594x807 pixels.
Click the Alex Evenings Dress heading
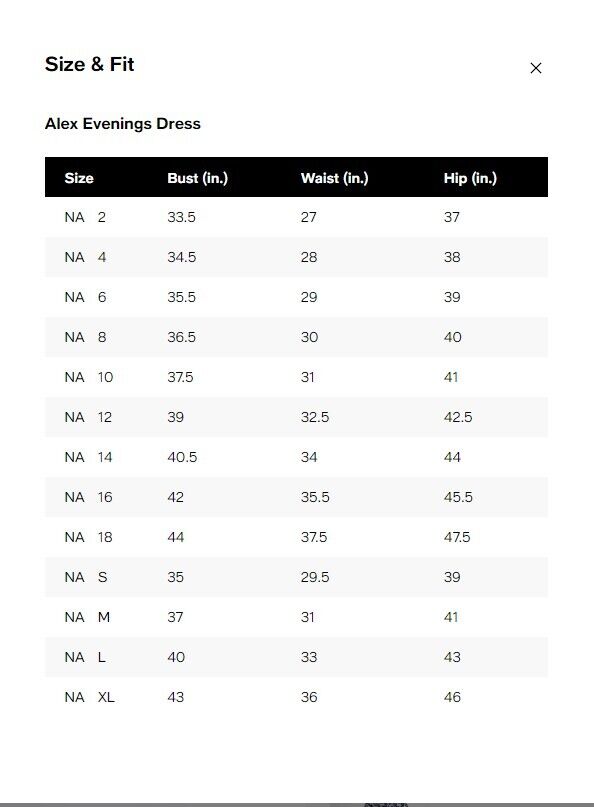click(123, 124)
